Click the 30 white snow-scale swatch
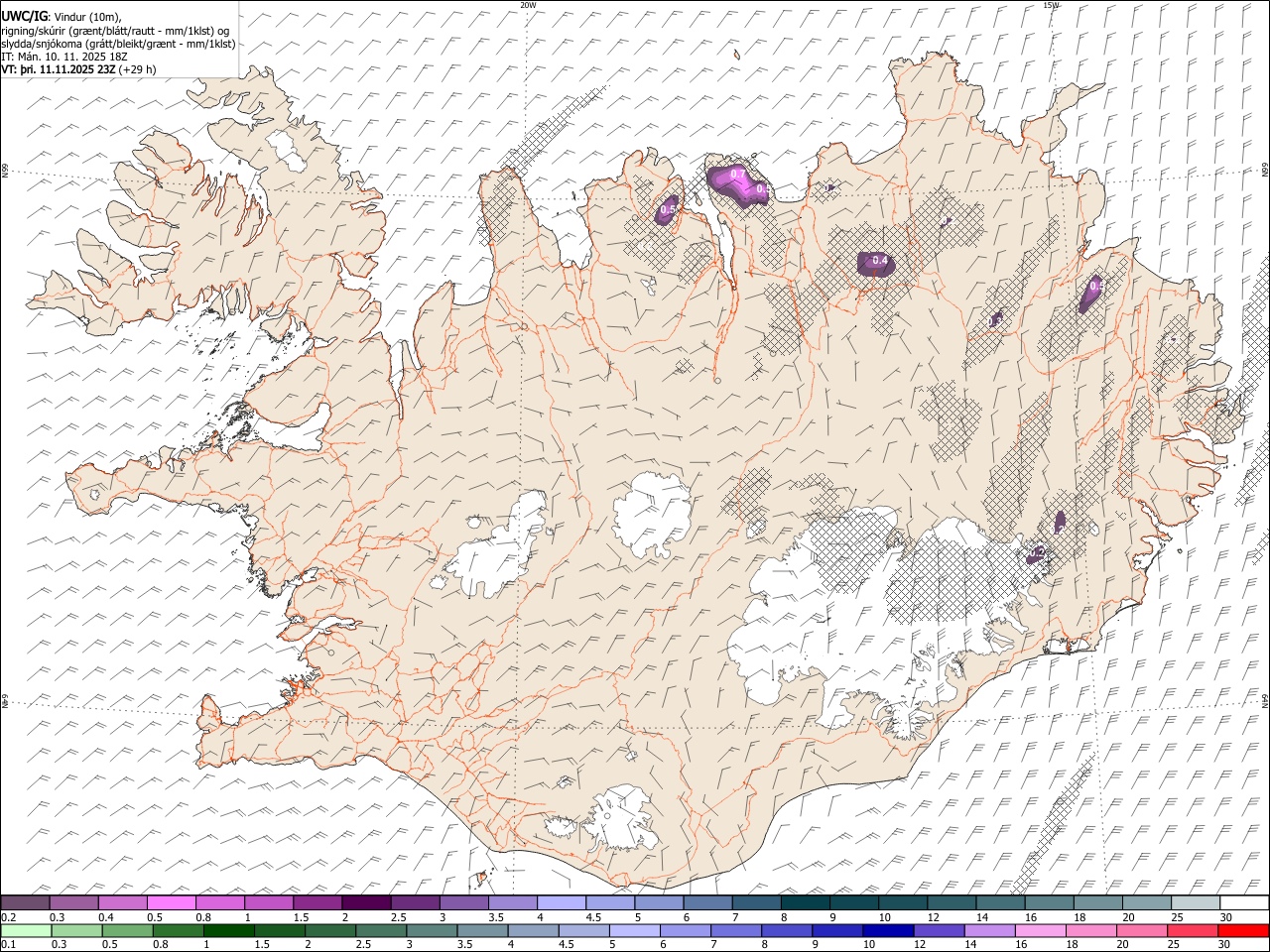1270x952 pixels. 1244,902
